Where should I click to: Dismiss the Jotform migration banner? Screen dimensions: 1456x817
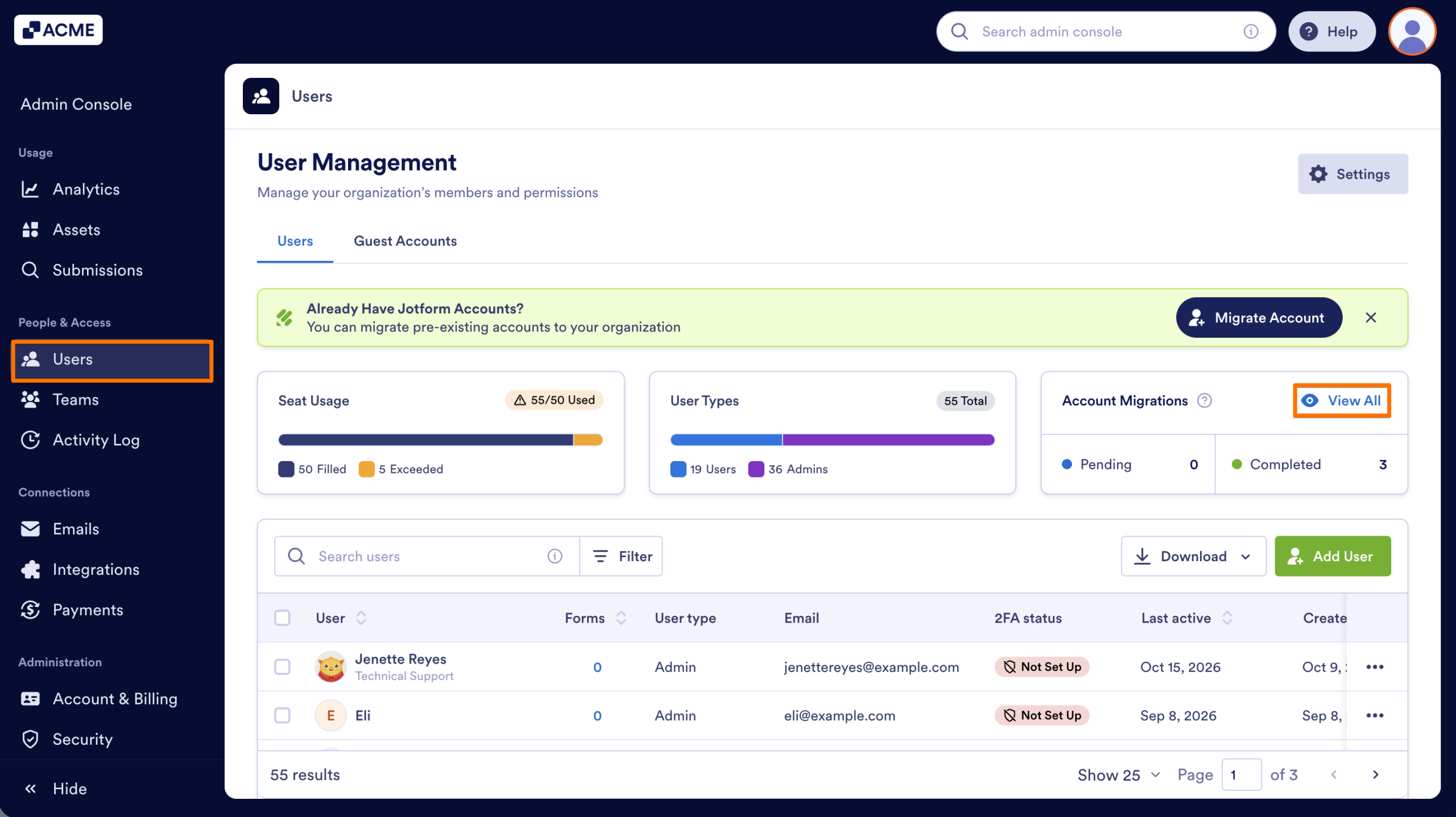click(1371, 317)
